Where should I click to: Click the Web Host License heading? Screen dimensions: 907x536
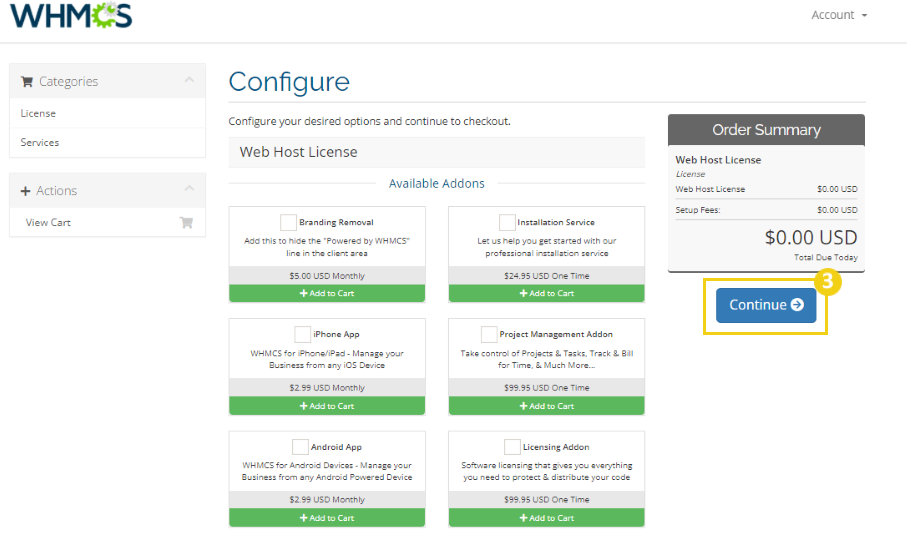coord(298,152)
